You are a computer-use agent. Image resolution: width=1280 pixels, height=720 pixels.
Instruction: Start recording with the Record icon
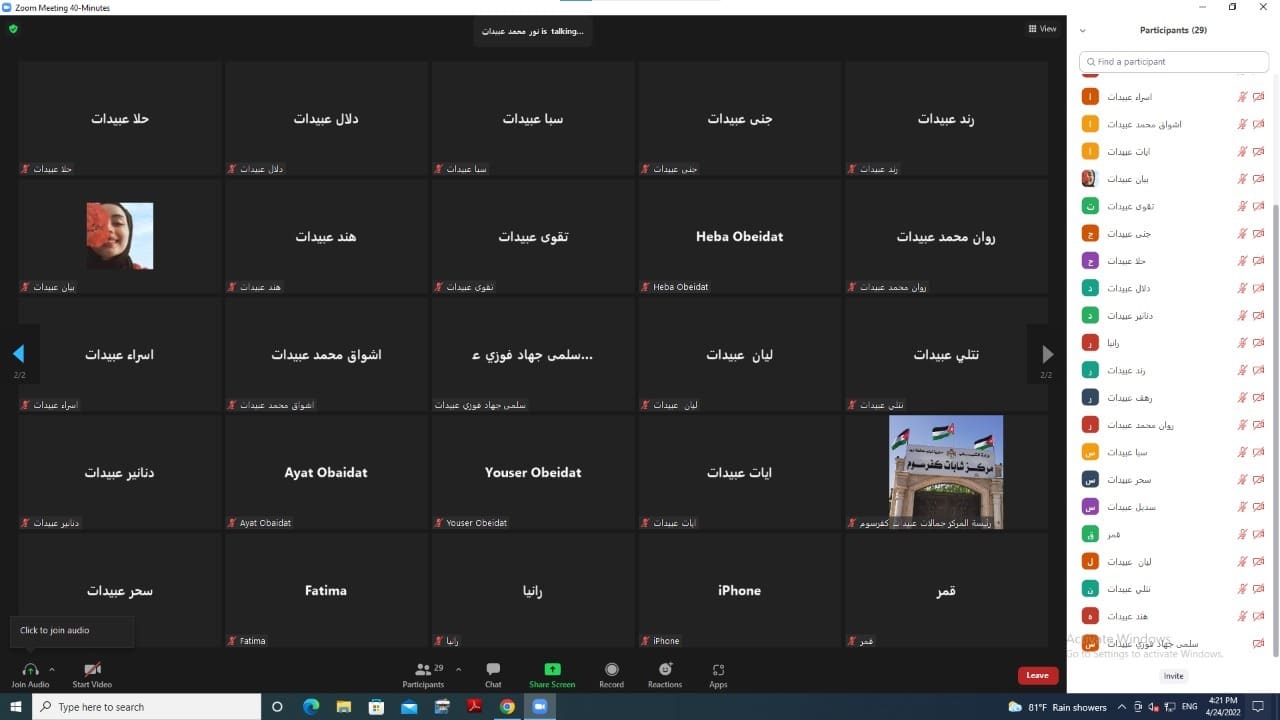pos(611,669)
